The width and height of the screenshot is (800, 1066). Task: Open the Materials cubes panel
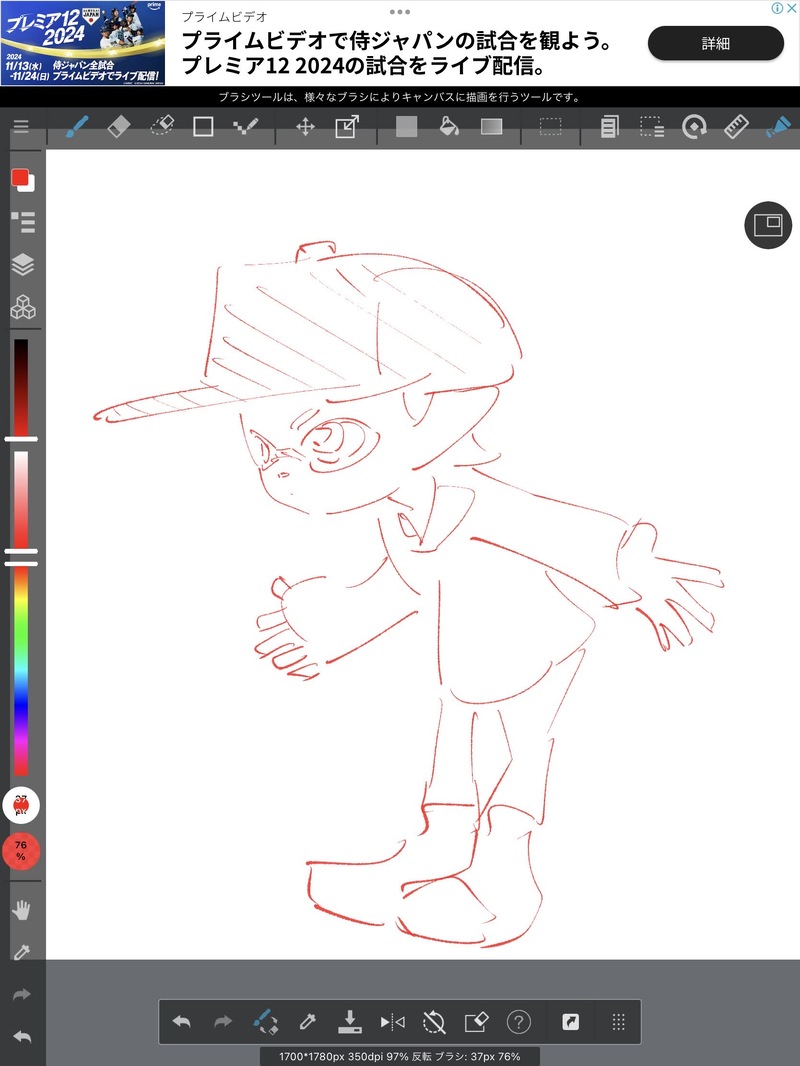coord(23,307)
